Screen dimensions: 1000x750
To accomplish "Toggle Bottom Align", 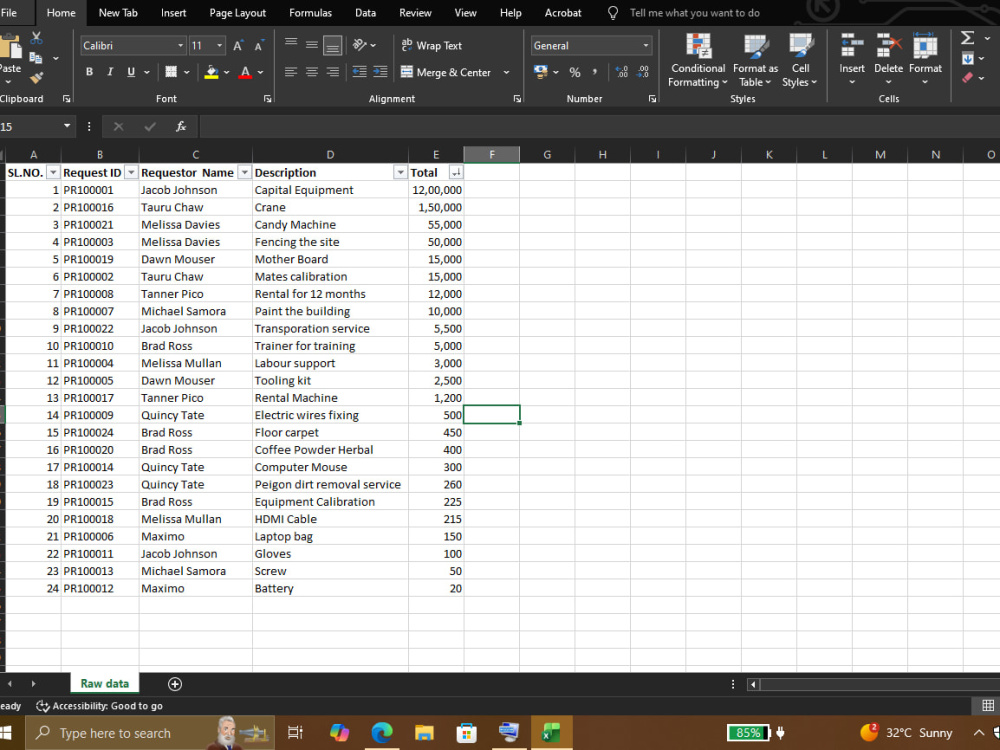I will point(332,45).
